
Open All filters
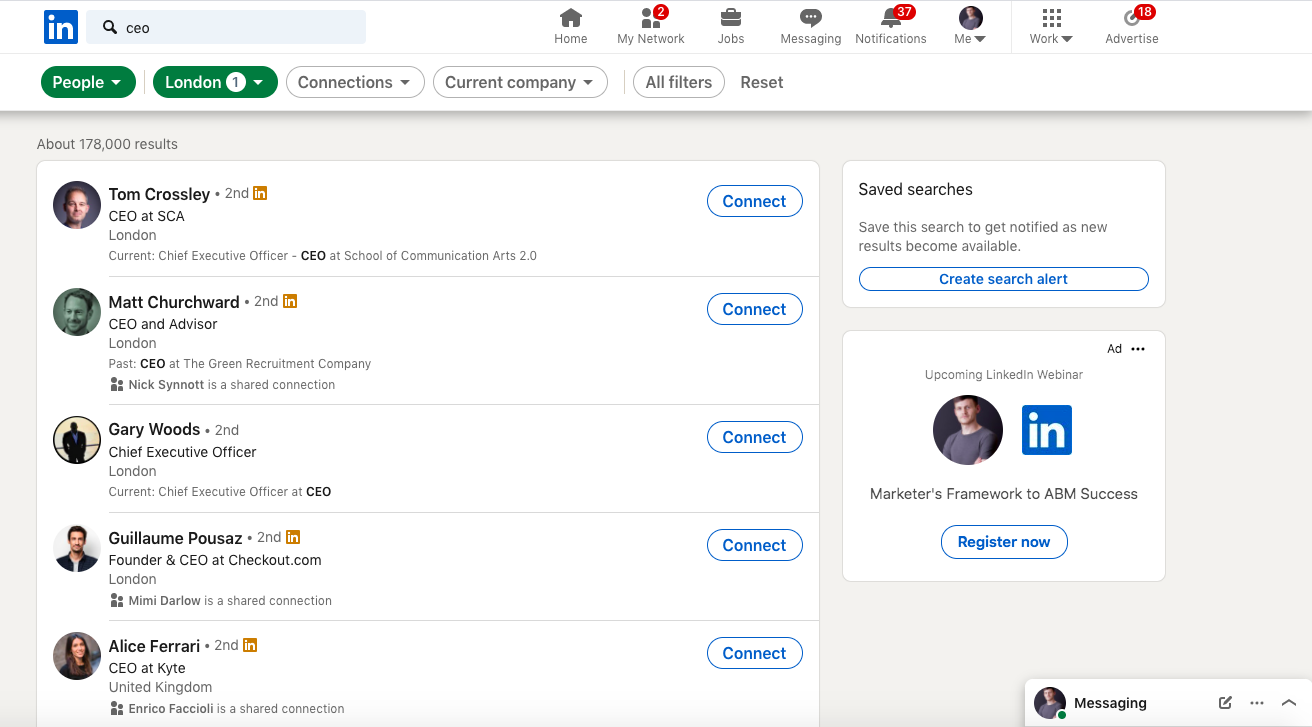[x=679, y=82]
